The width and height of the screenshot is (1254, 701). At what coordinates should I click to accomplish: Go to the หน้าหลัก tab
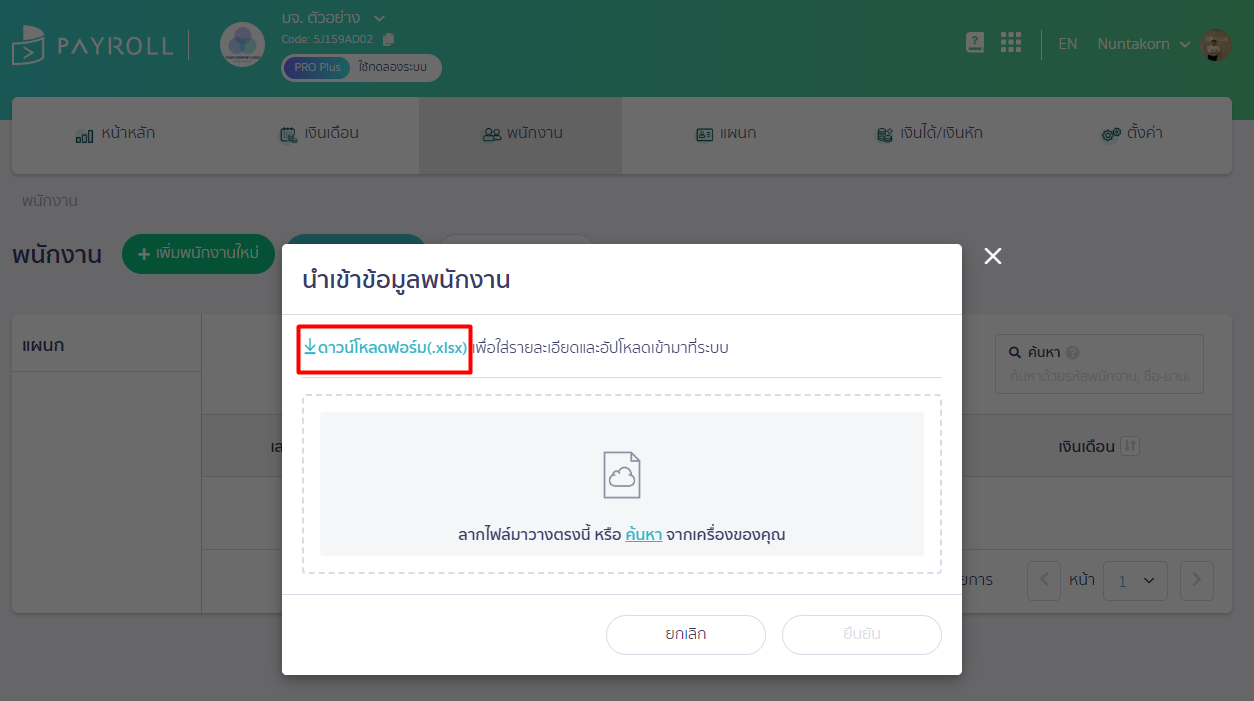[115, 133]
